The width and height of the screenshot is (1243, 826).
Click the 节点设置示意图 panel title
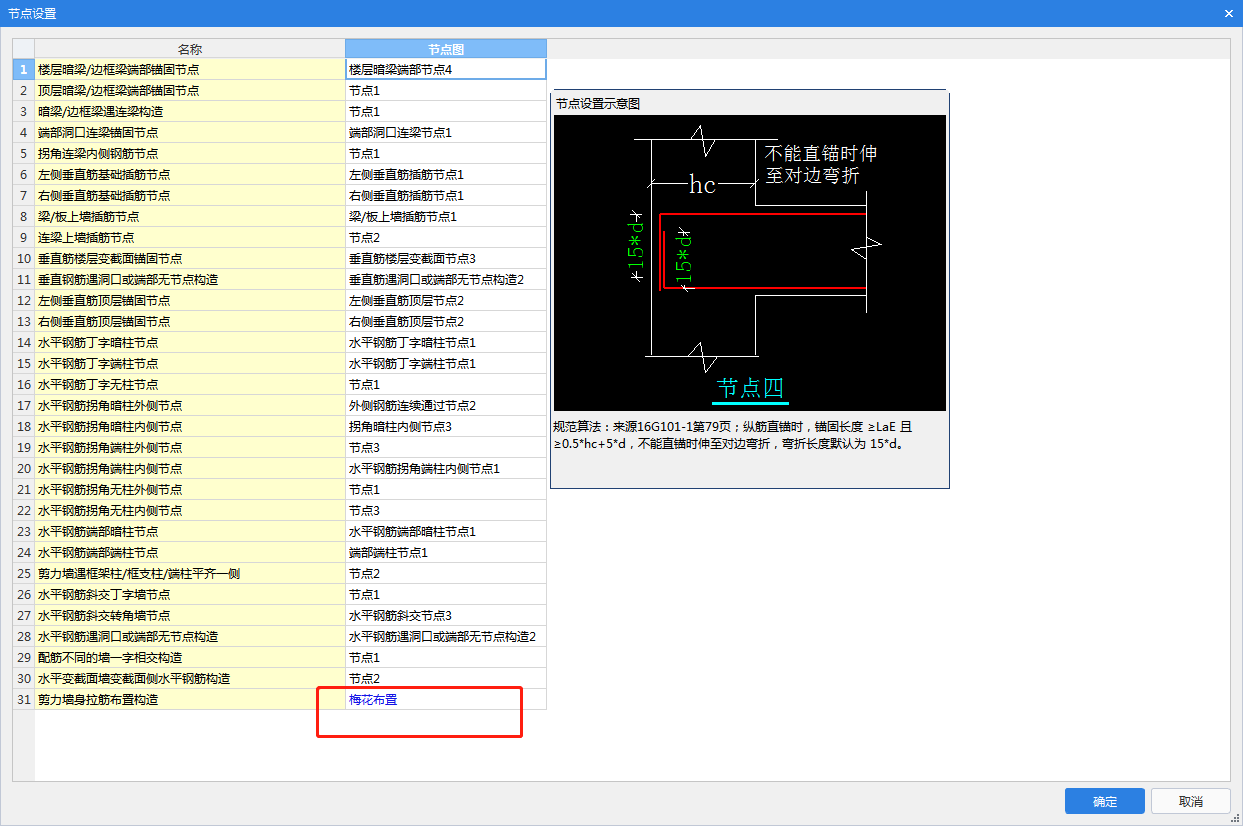click(x=598, y=103)
